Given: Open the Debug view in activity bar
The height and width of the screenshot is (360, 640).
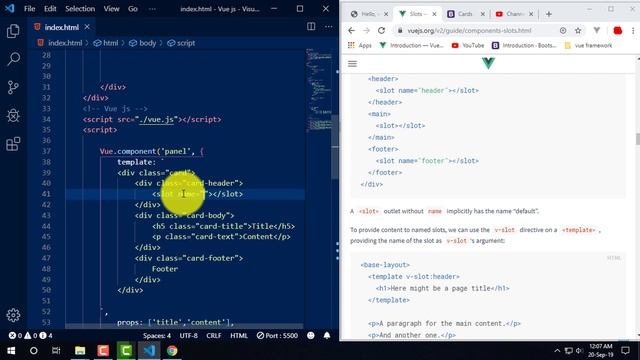Looking at the screenshot, I should pyautogui.click(x=13, y=116).
